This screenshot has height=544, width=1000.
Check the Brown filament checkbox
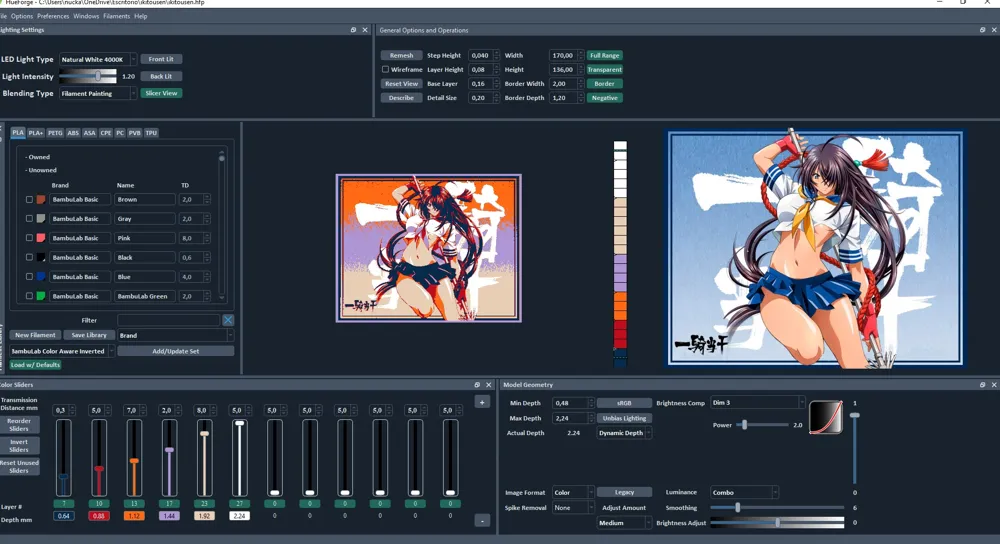pyautogui.click(x=29, y=200)
